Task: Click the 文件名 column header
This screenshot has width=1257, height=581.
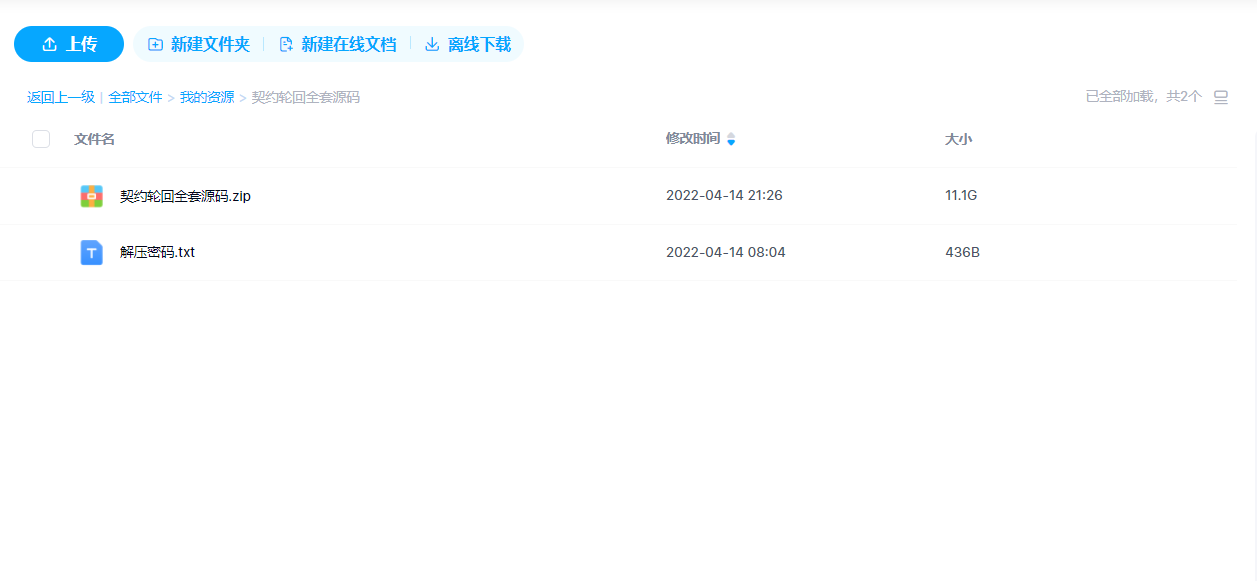Action: coord(93,139)
